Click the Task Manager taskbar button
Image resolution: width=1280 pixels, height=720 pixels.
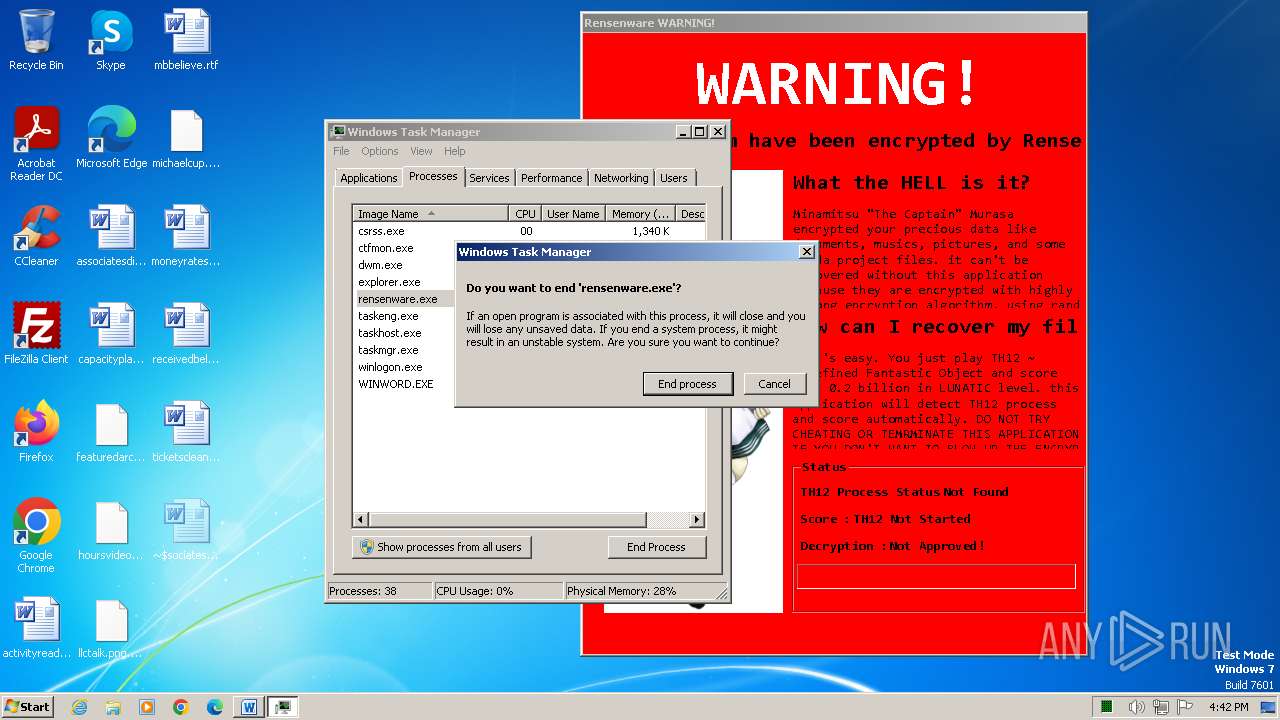(283, 707)
